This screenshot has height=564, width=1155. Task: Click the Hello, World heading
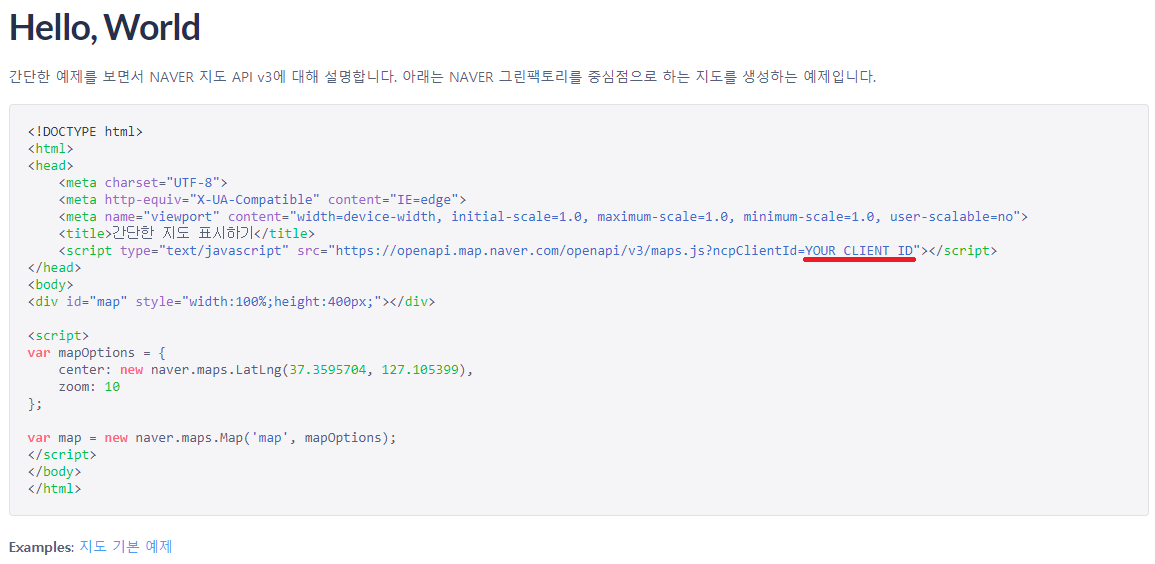pyautogui.click(x=105, y=27)
